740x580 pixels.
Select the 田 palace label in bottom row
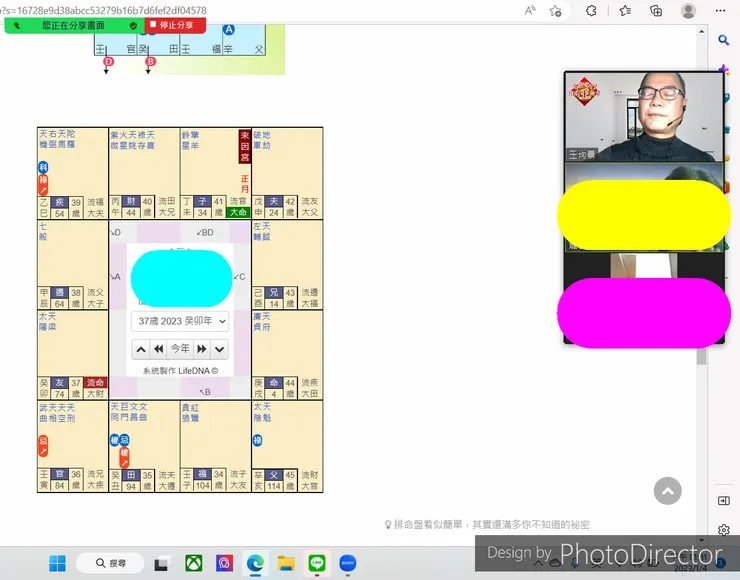(131, 475)
